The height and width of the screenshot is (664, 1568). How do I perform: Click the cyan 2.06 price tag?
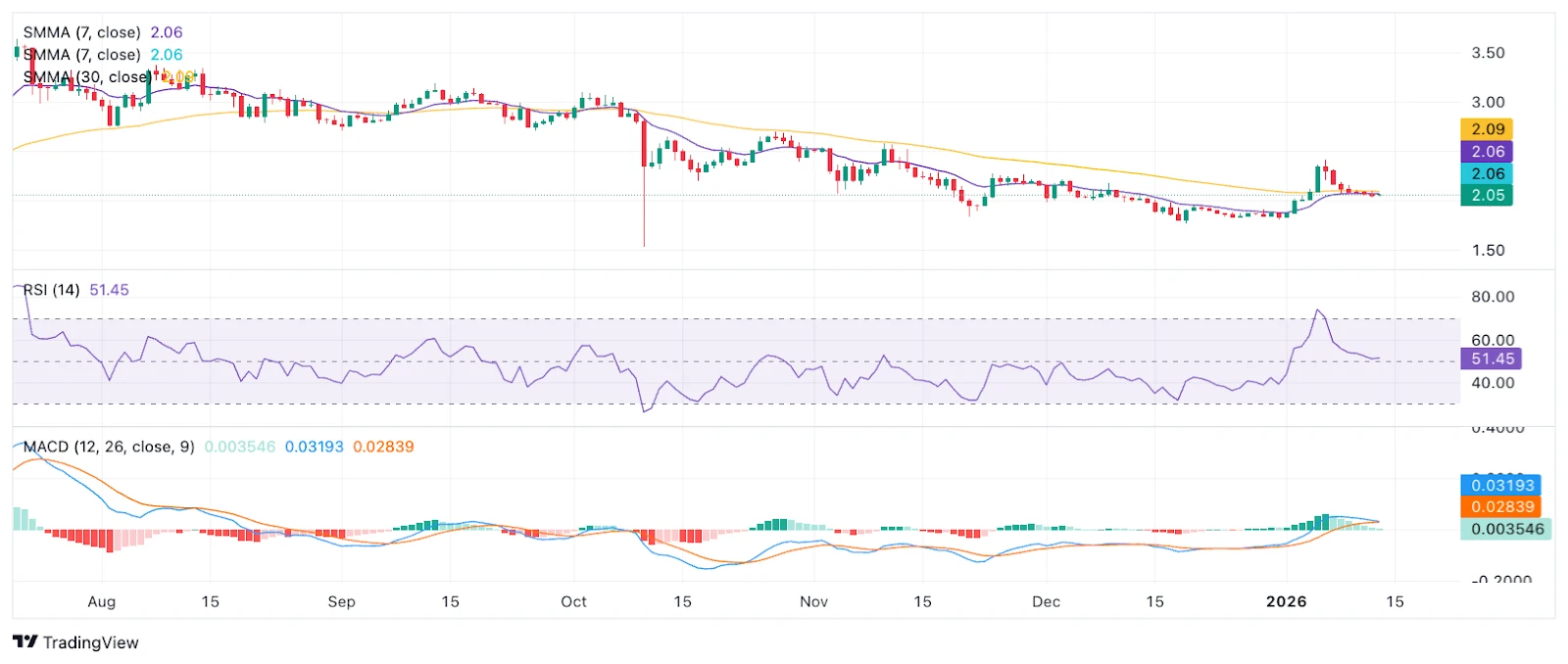pyautogui.click(x=1487, y=173)
